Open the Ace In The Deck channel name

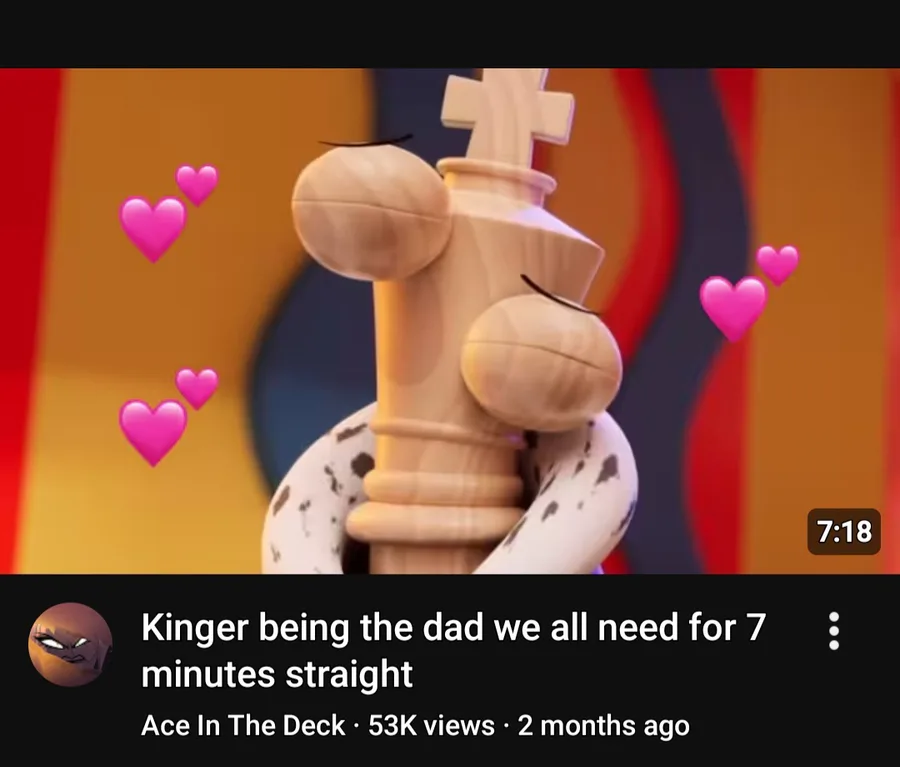[x=243, y=725]
